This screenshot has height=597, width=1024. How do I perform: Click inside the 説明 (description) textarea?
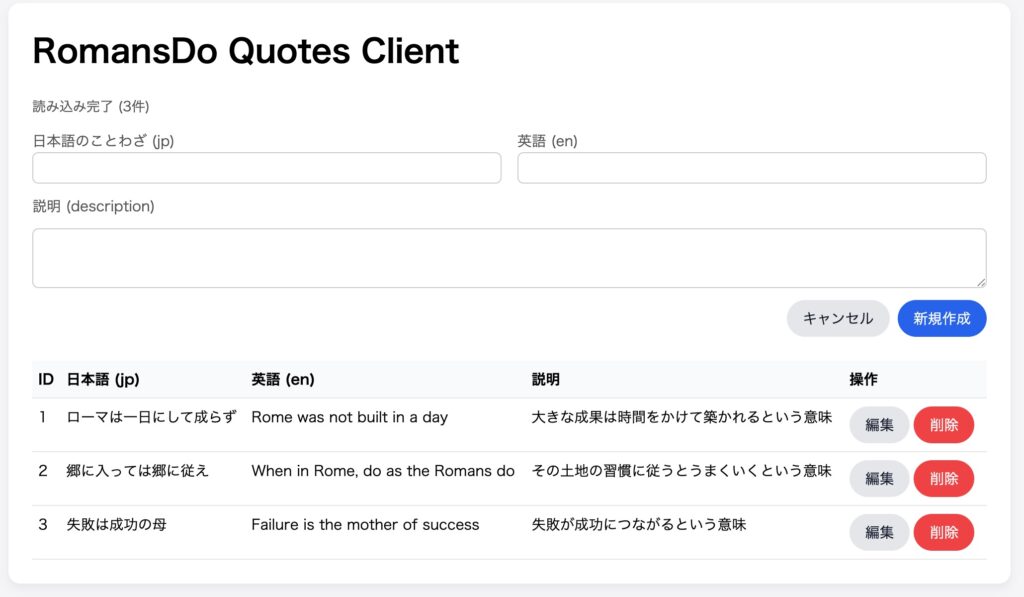pos(508,258)
